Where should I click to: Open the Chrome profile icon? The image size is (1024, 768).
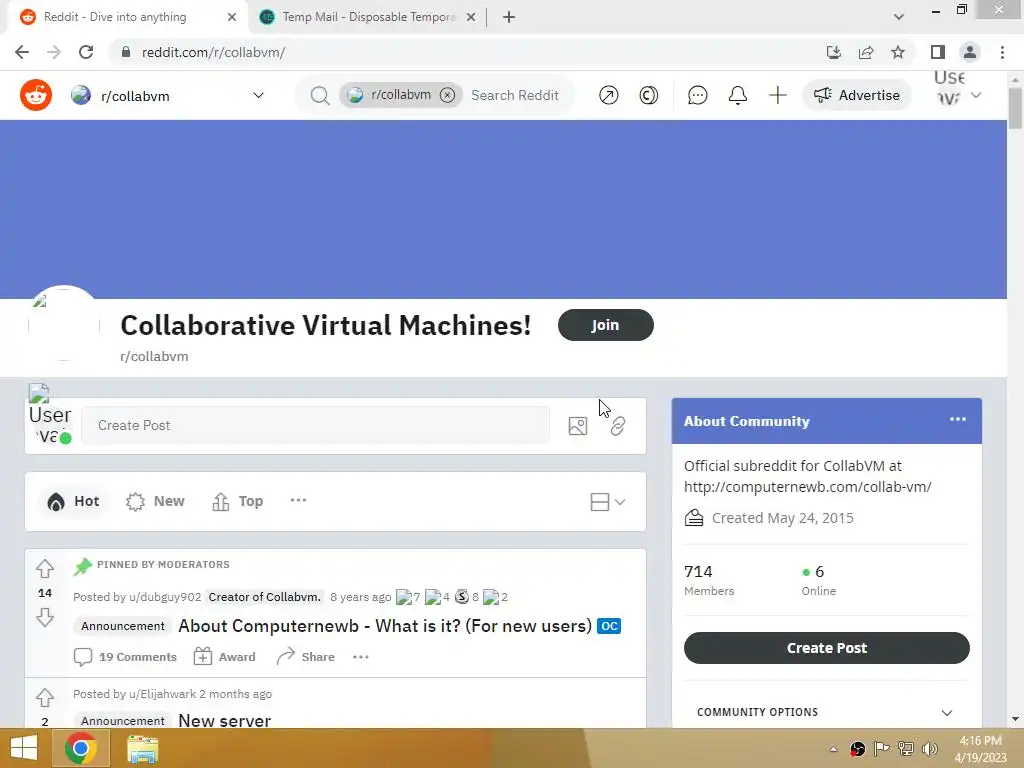click(970, 52)
